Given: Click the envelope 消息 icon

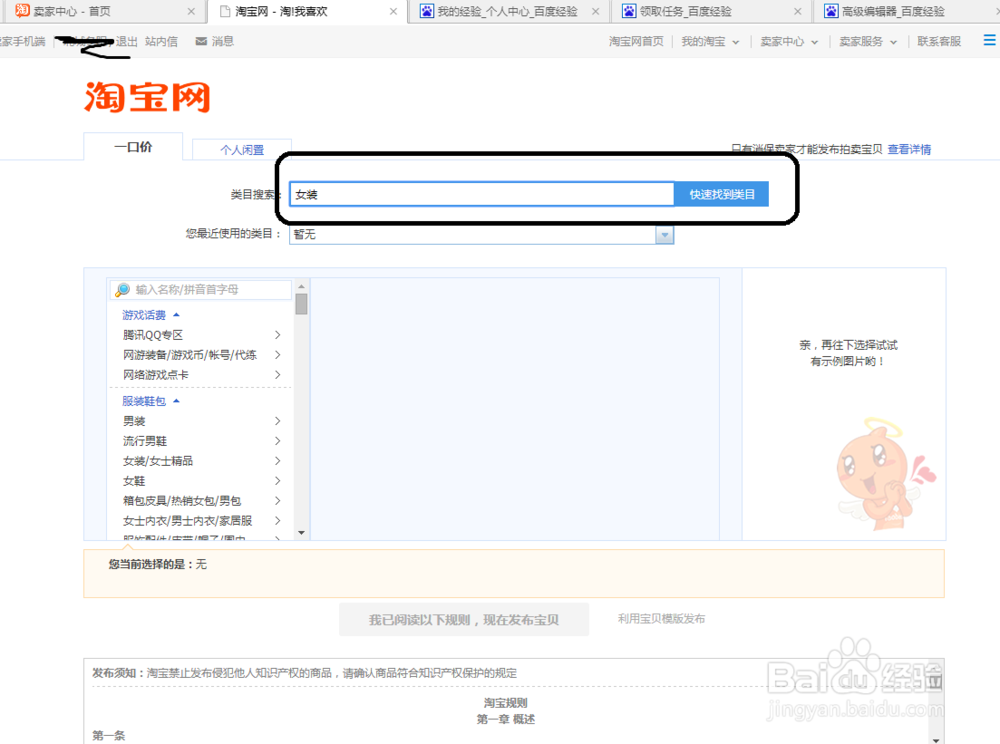Looking at the screenshot, I should pos(201,41).
